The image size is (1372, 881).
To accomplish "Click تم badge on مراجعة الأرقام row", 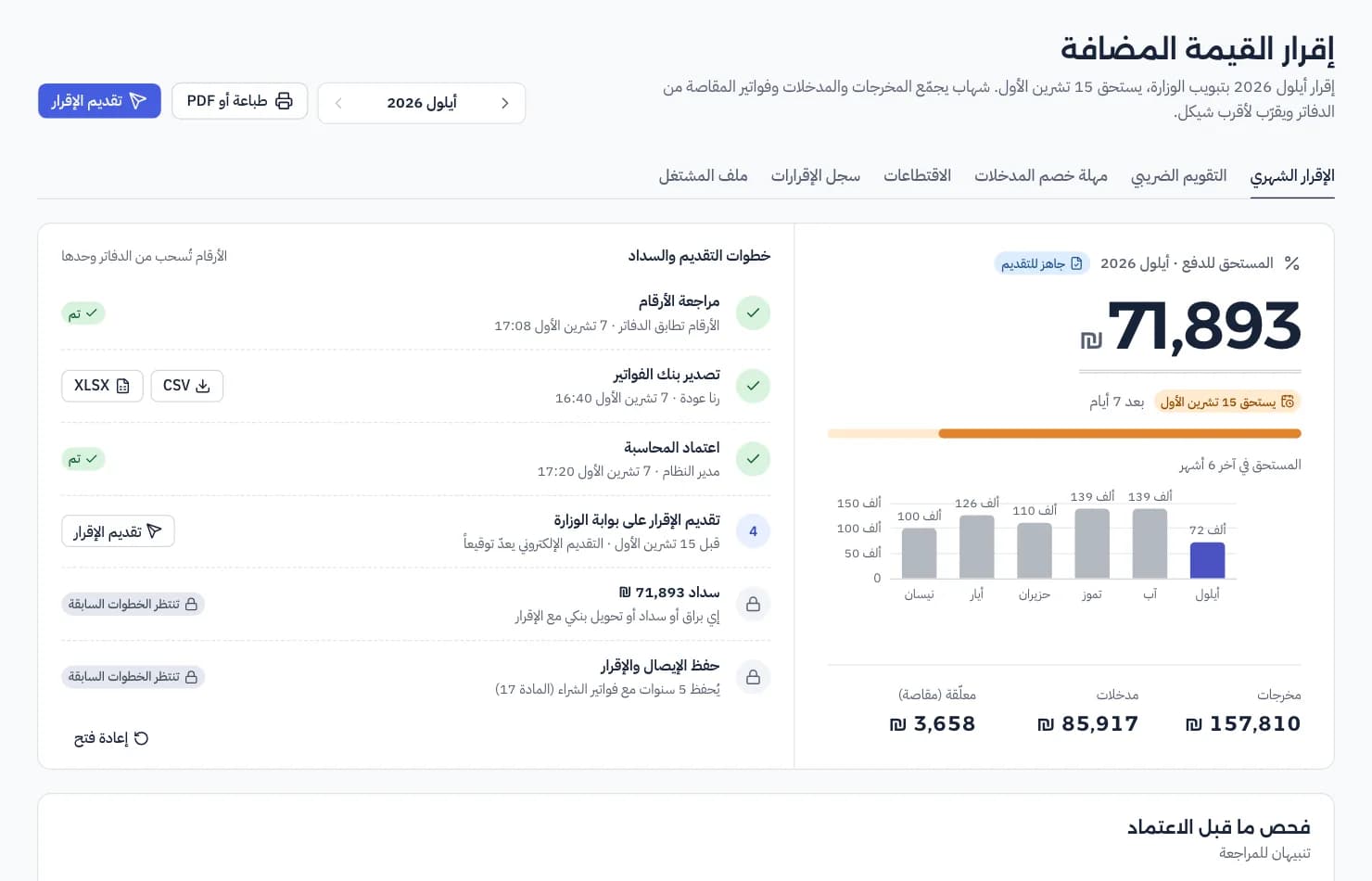I will coord(83,313).
